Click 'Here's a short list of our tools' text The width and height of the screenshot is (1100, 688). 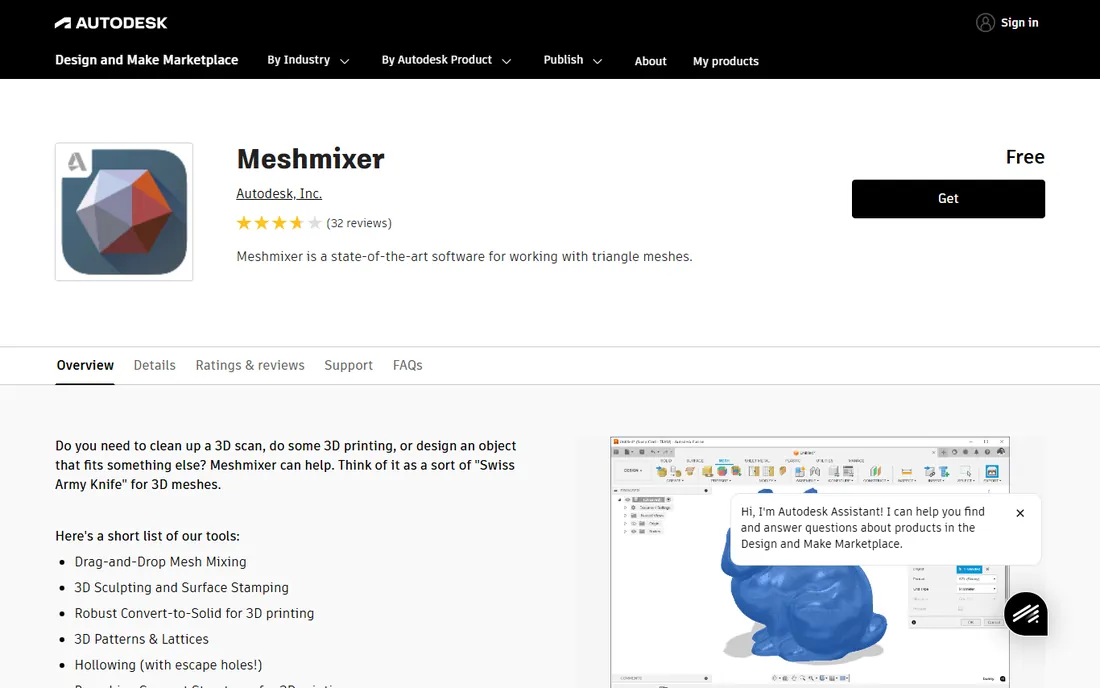coord(147,537)
